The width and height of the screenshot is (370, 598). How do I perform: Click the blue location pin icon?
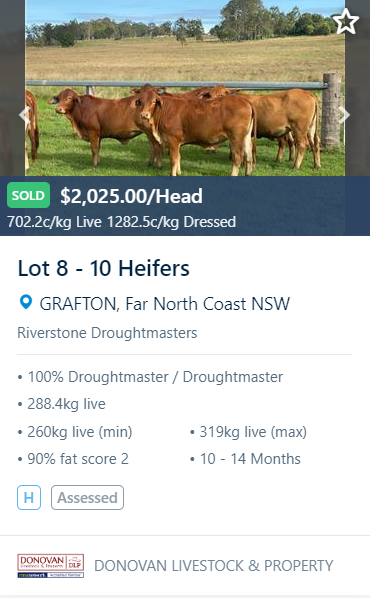click(x=26, y=302)
